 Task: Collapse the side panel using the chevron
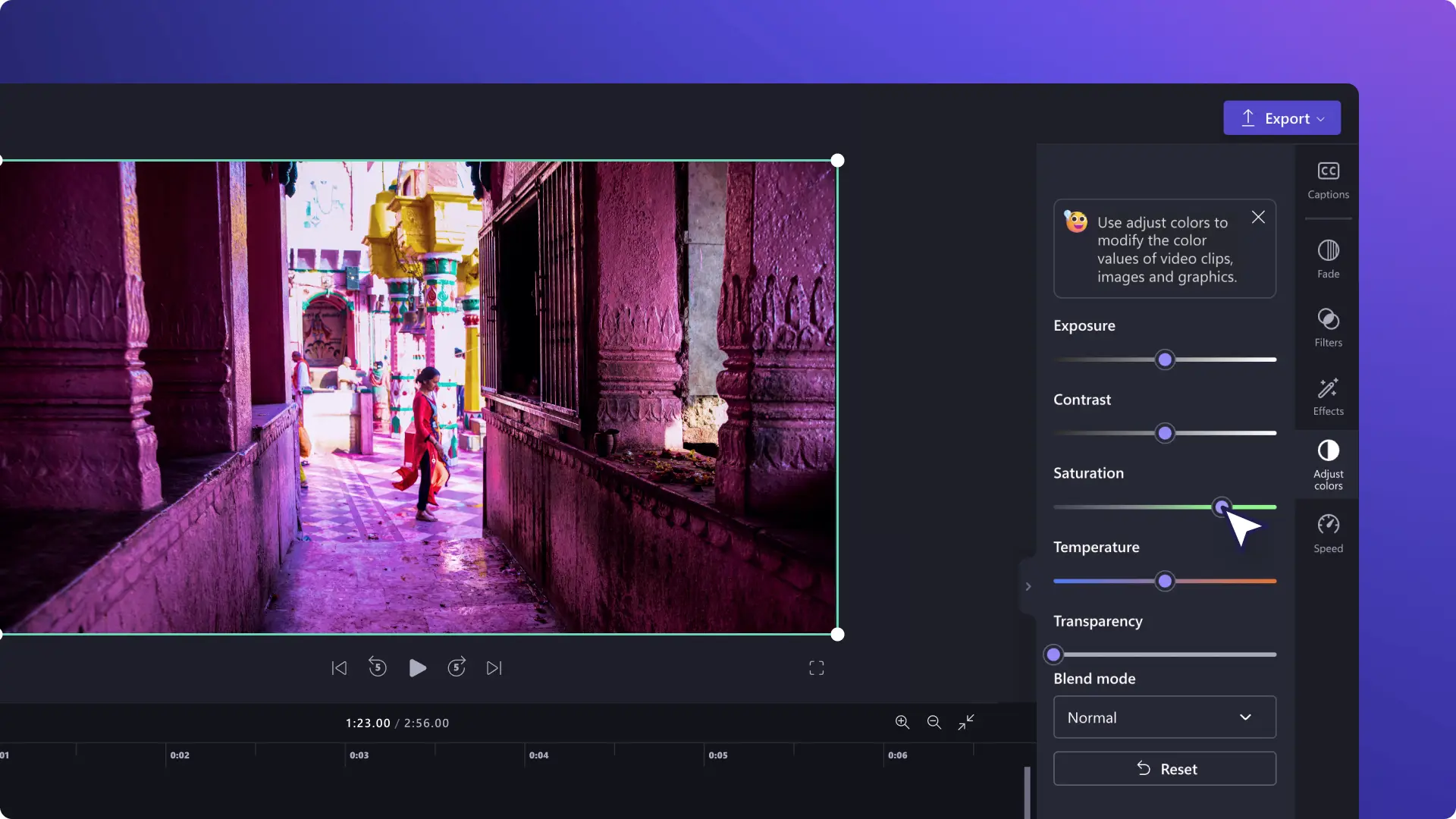tap(1028, 586)
